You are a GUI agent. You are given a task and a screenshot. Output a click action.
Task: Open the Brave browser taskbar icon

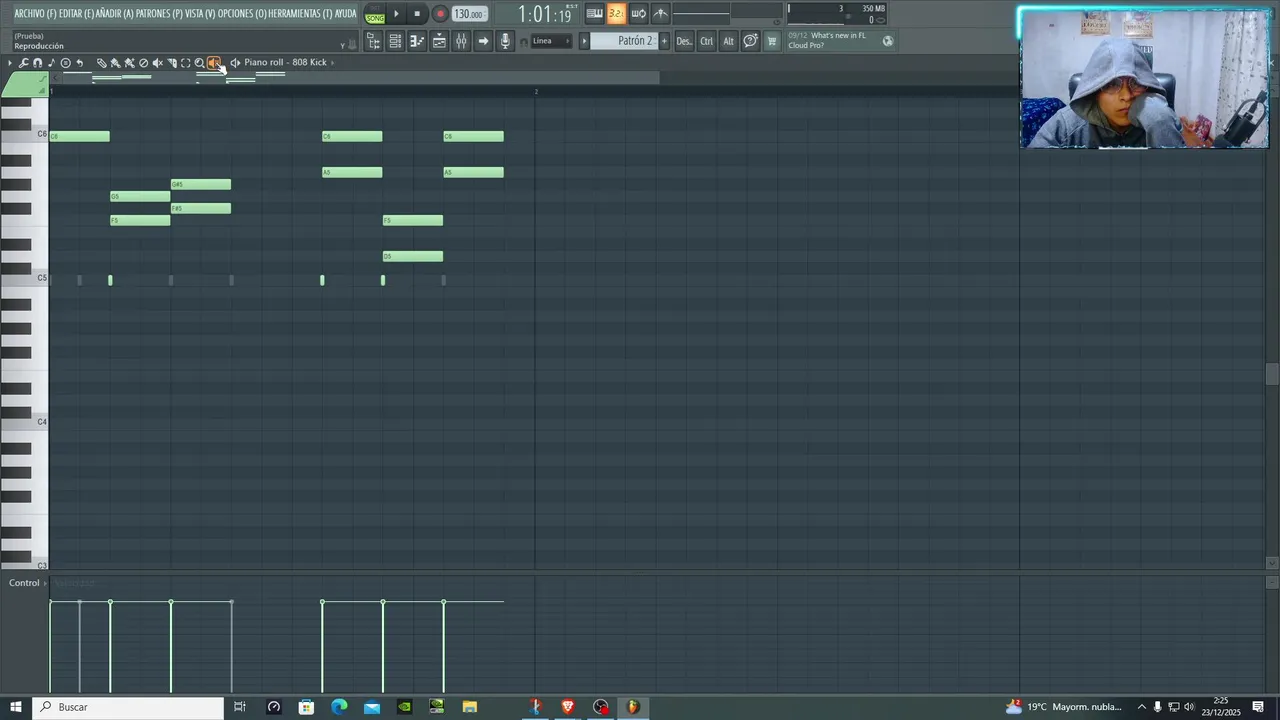pyautogui.click(x=568, y=707)
